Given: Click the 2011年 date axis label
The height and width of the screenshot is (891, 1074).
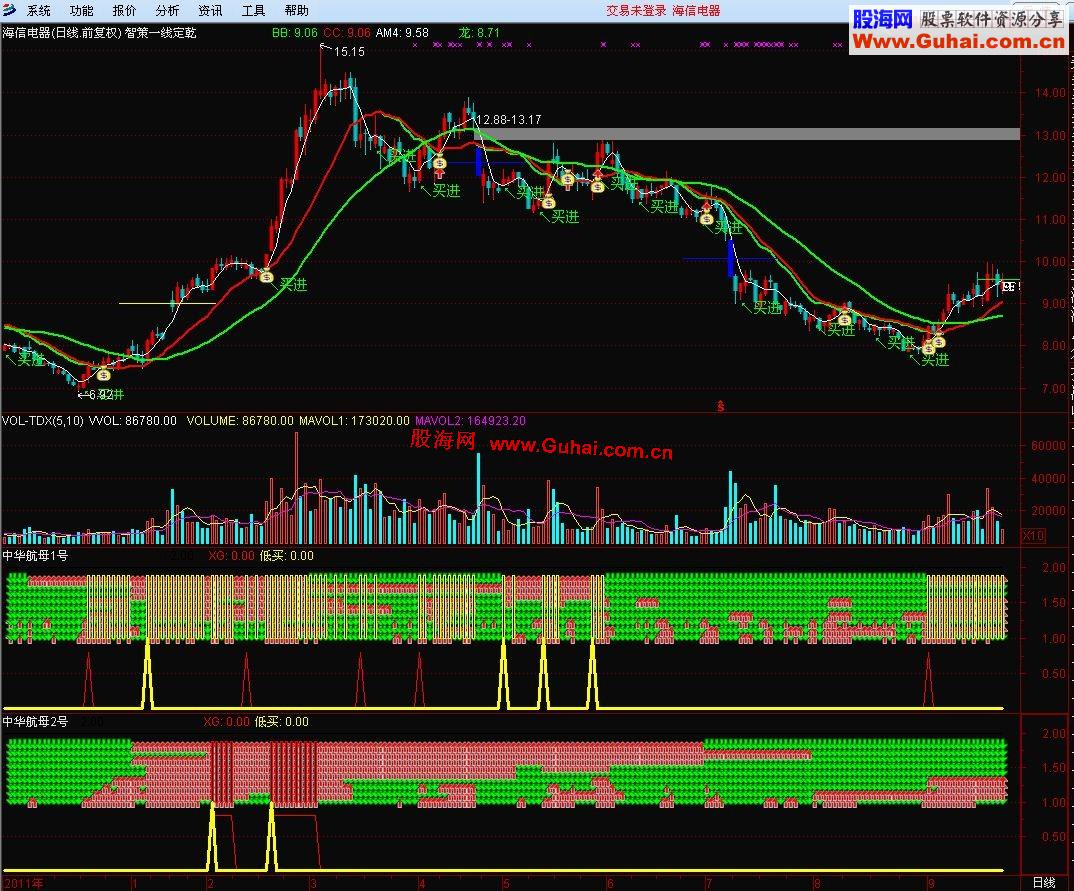Looking at the screenshot, I should pos(23,883).
